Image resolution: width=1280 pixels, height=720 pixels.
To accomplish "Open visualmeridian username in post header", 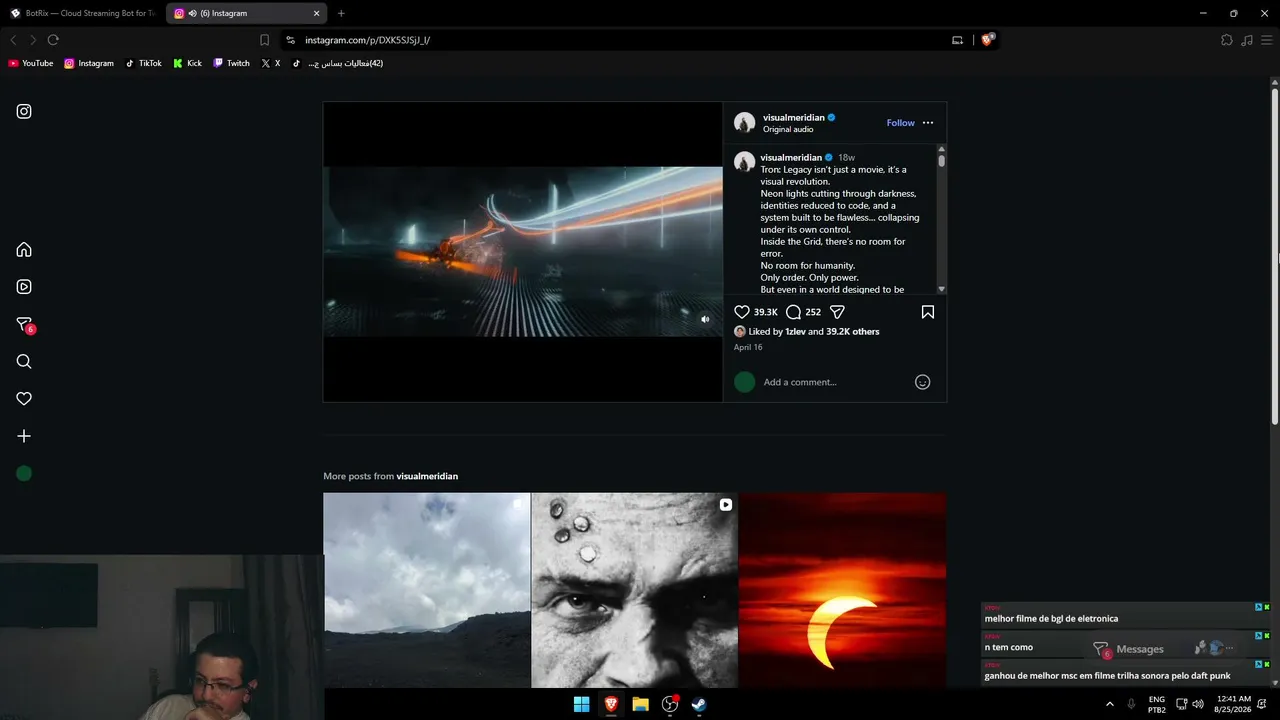I will coord(793,117).
